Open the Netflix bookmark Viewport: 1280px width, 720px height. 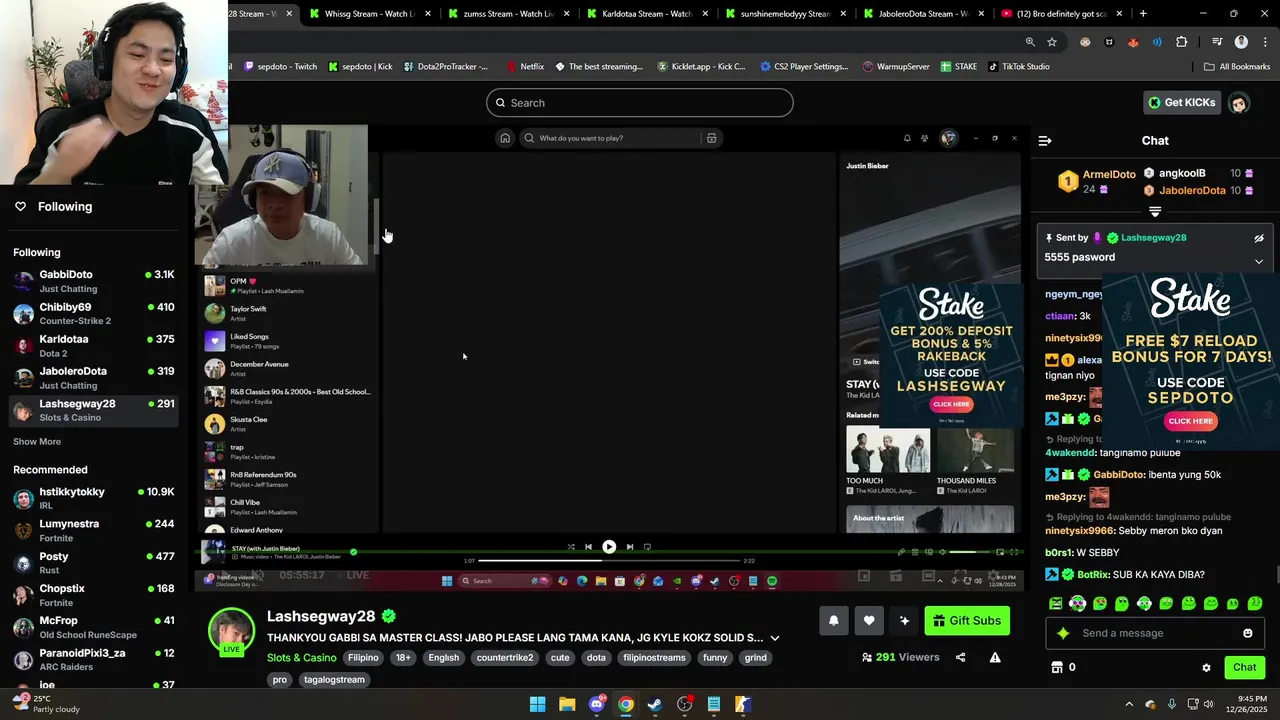tap(525, 67)
